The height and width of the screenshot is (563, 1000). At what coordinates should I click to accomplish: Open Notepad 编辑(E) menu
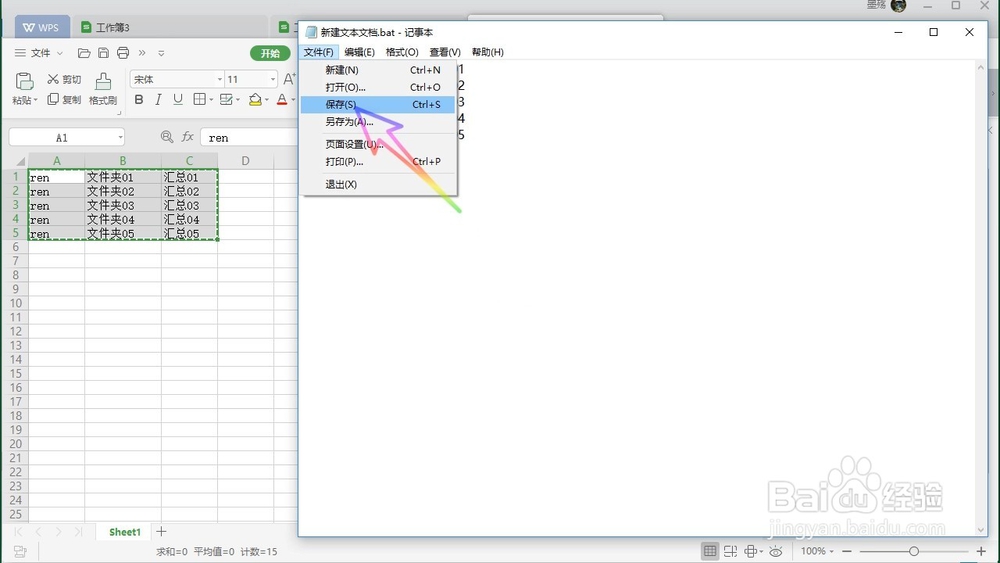[359, 52]
